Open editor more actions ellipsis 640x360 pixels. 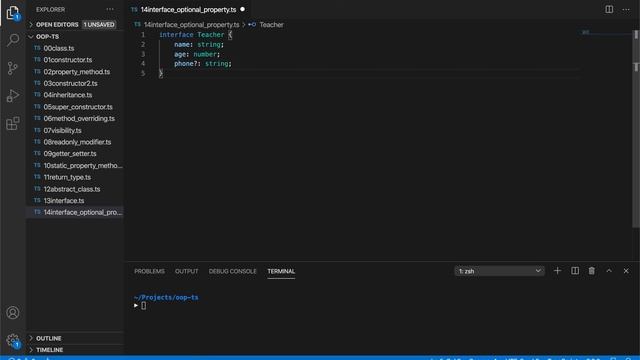(x=626, y=9)
